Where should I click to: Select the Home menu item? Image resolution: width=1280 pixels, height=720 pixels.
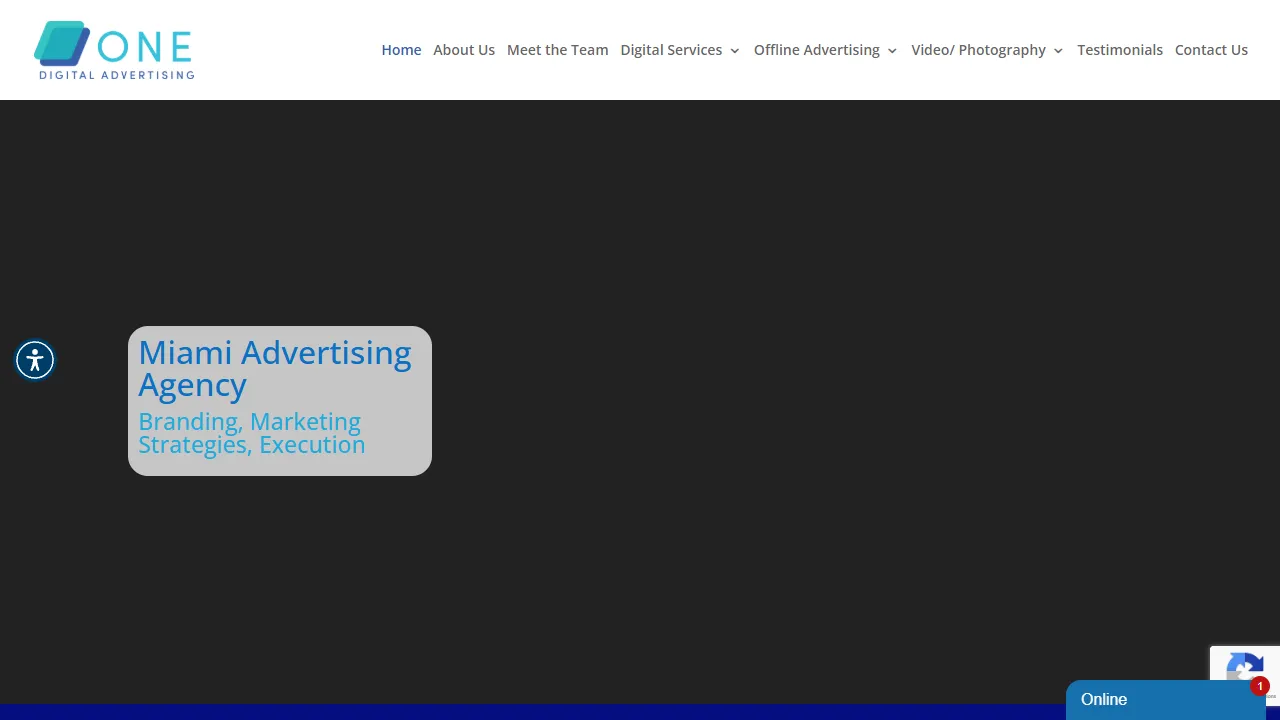pos(401,50)
